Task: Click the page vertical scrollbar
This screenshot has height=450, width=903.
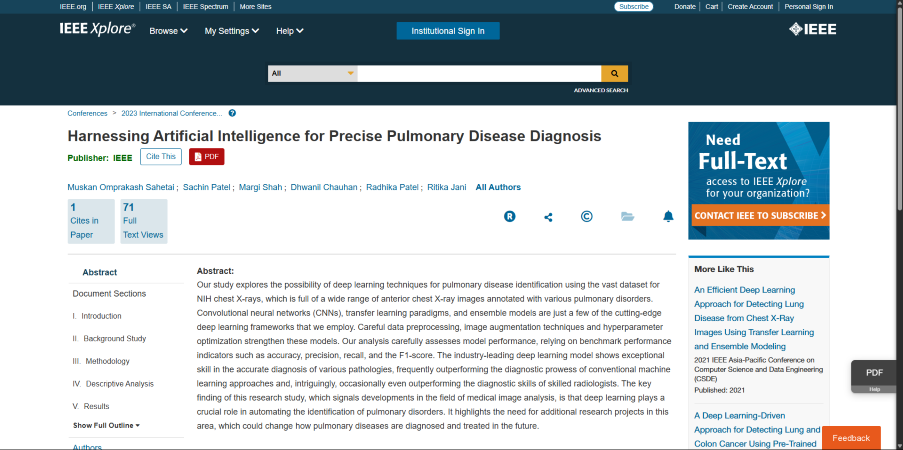Action: 899,225
